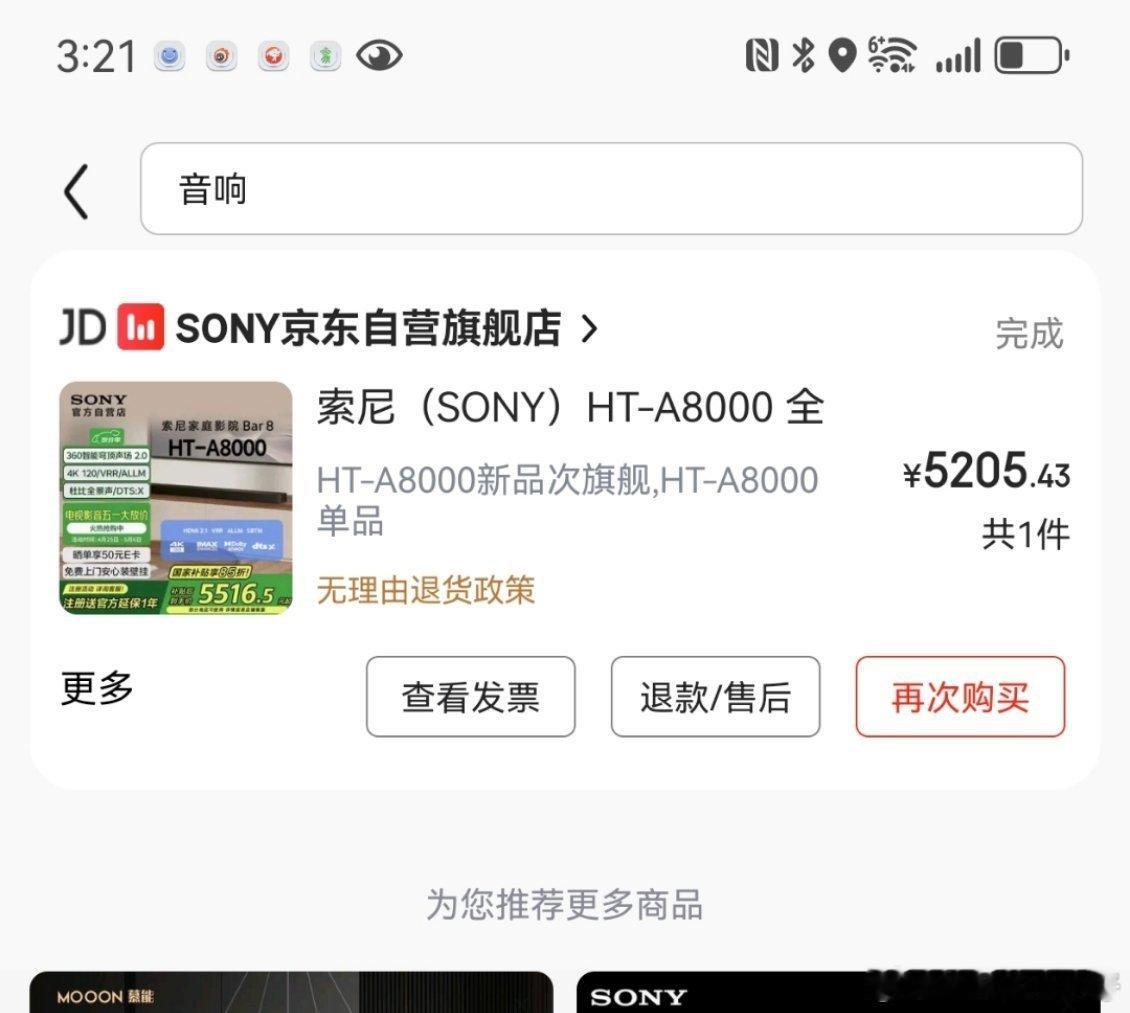Tap the location status icon
This screenshot has width=1130, height=1013.
(842, 55)
